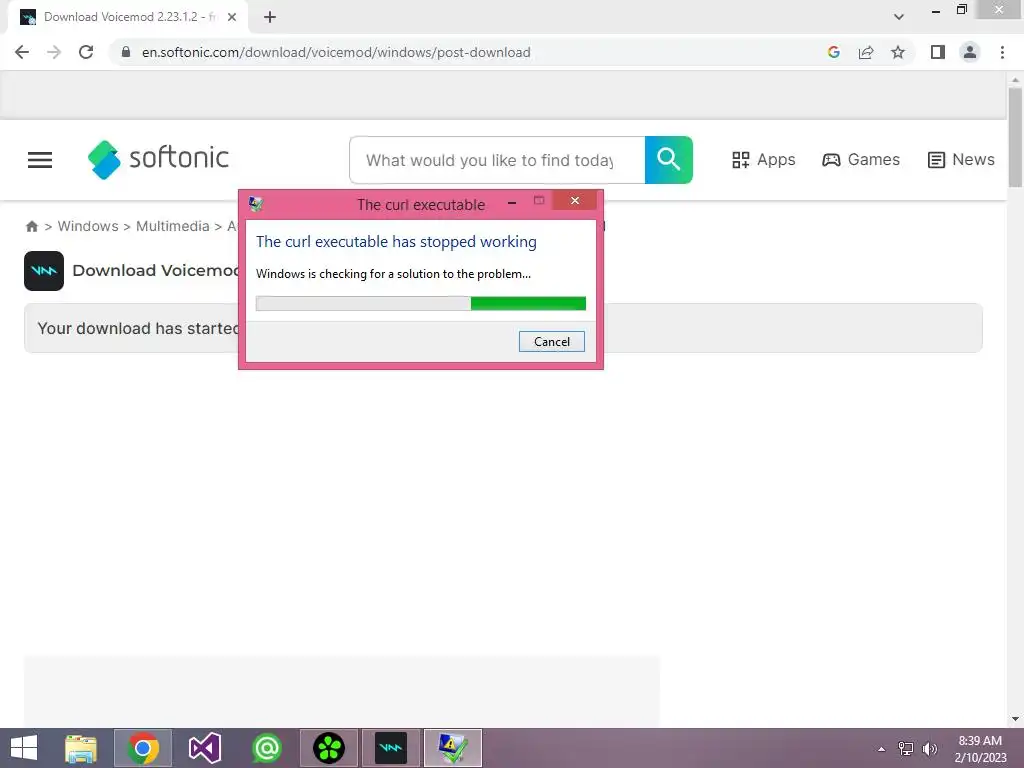Switch to the Download Voicemod tab
Viewport: 1024px width, 768px height.
[x=127, y=17]
